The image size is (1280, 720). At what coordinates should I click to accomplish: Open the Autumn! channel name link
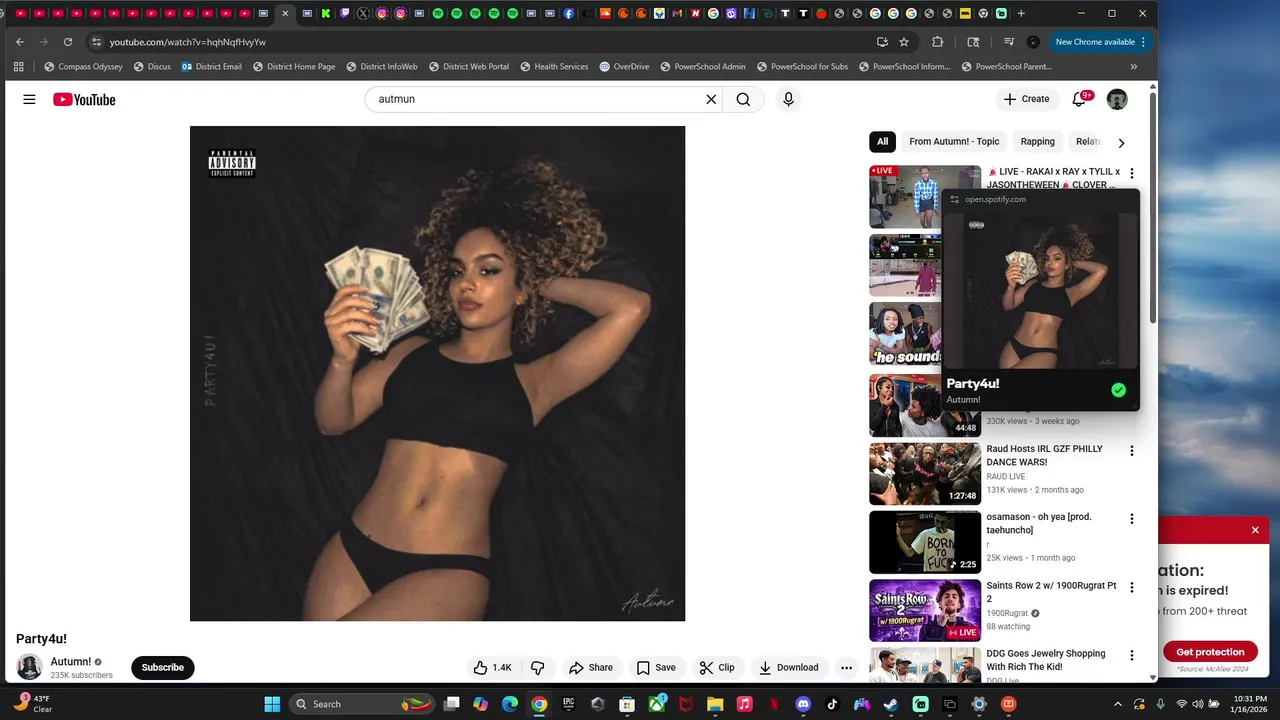pyautogui.click(x=71, y=662)
